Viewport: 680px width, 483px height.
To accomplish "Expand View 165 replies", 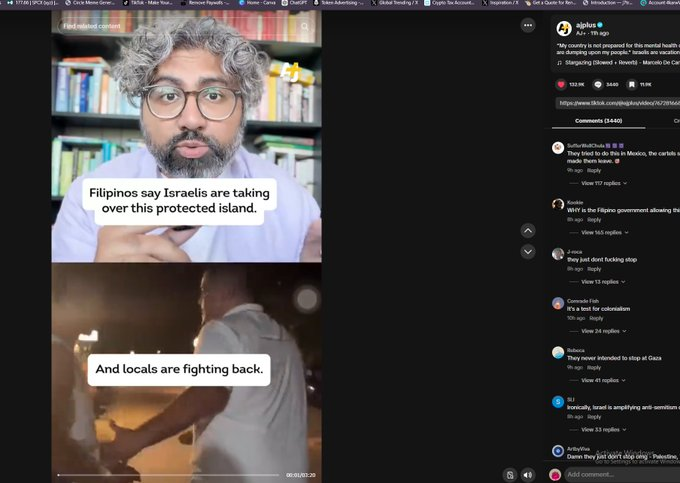I will [605, 233].
